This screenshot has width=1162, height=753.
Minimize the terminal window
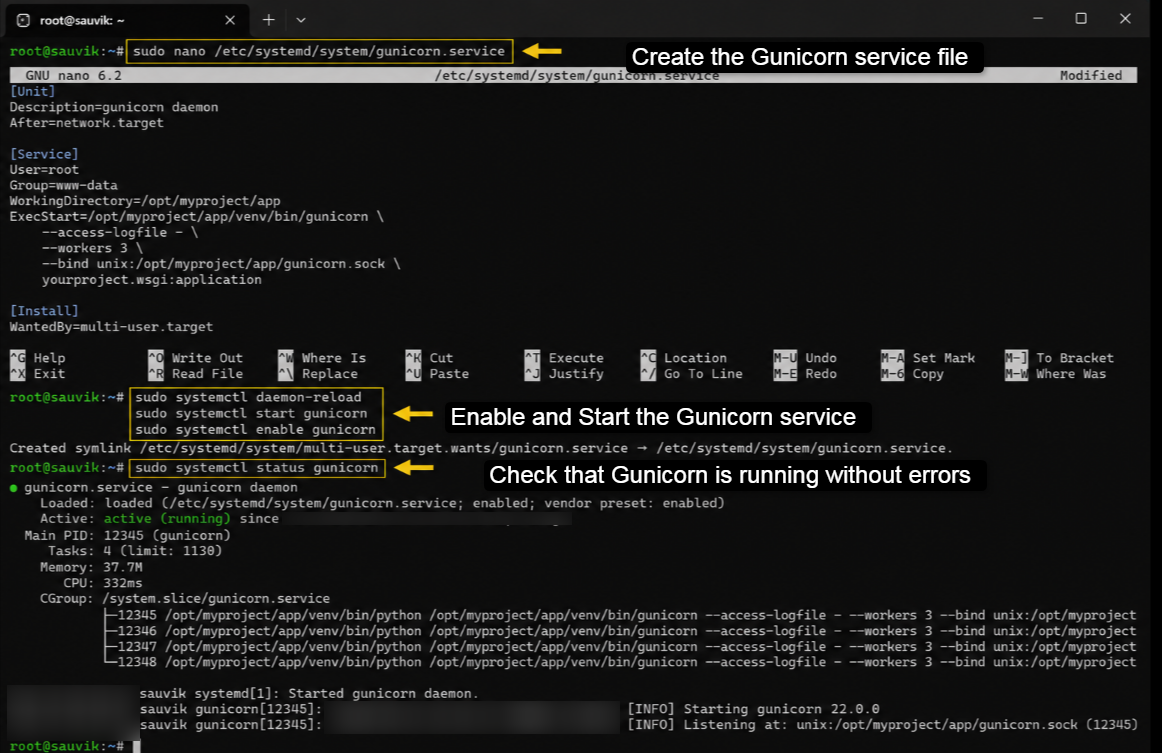(1038, 19)
